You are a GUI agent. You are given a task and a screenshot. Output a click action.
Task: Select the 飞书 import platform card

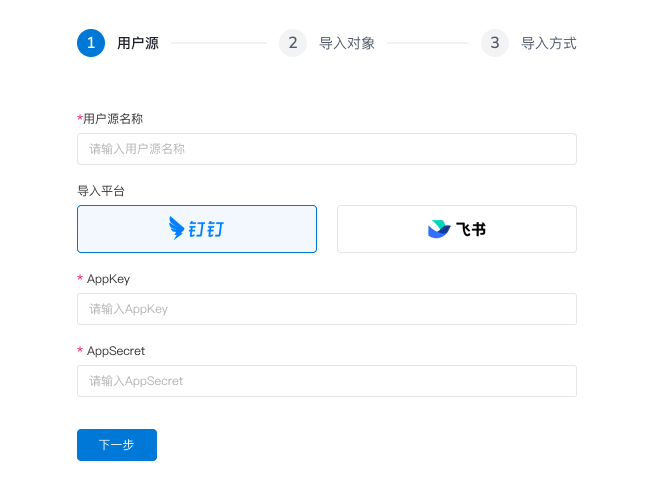(x=457, y=229)
